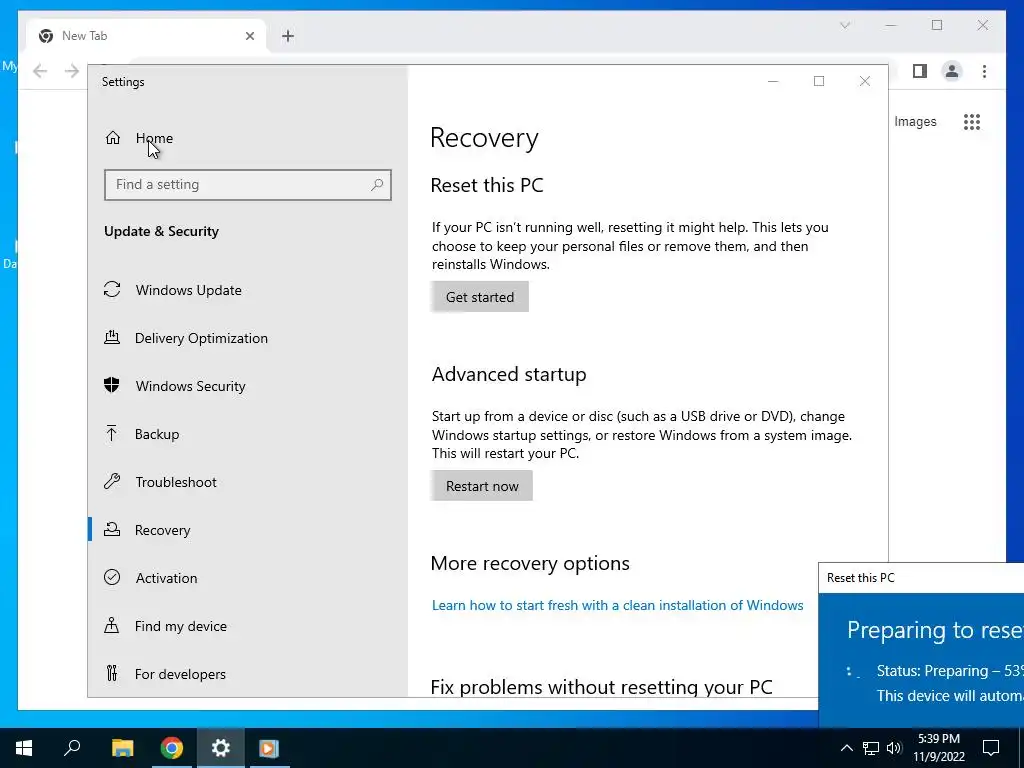Screen dimensions: 1024x768
Task: Click Get started under Reset this PC
Action: point(479,296)
